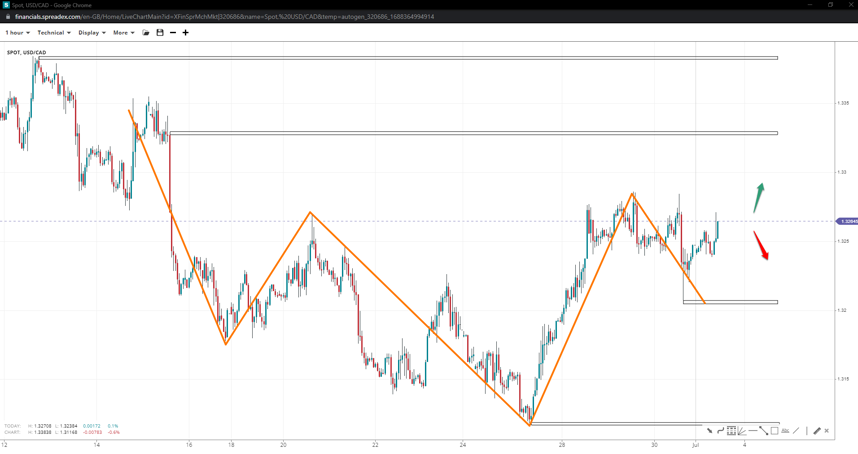
Task: Expand the 1 hour timeframe dropdown
Action: 17,33
